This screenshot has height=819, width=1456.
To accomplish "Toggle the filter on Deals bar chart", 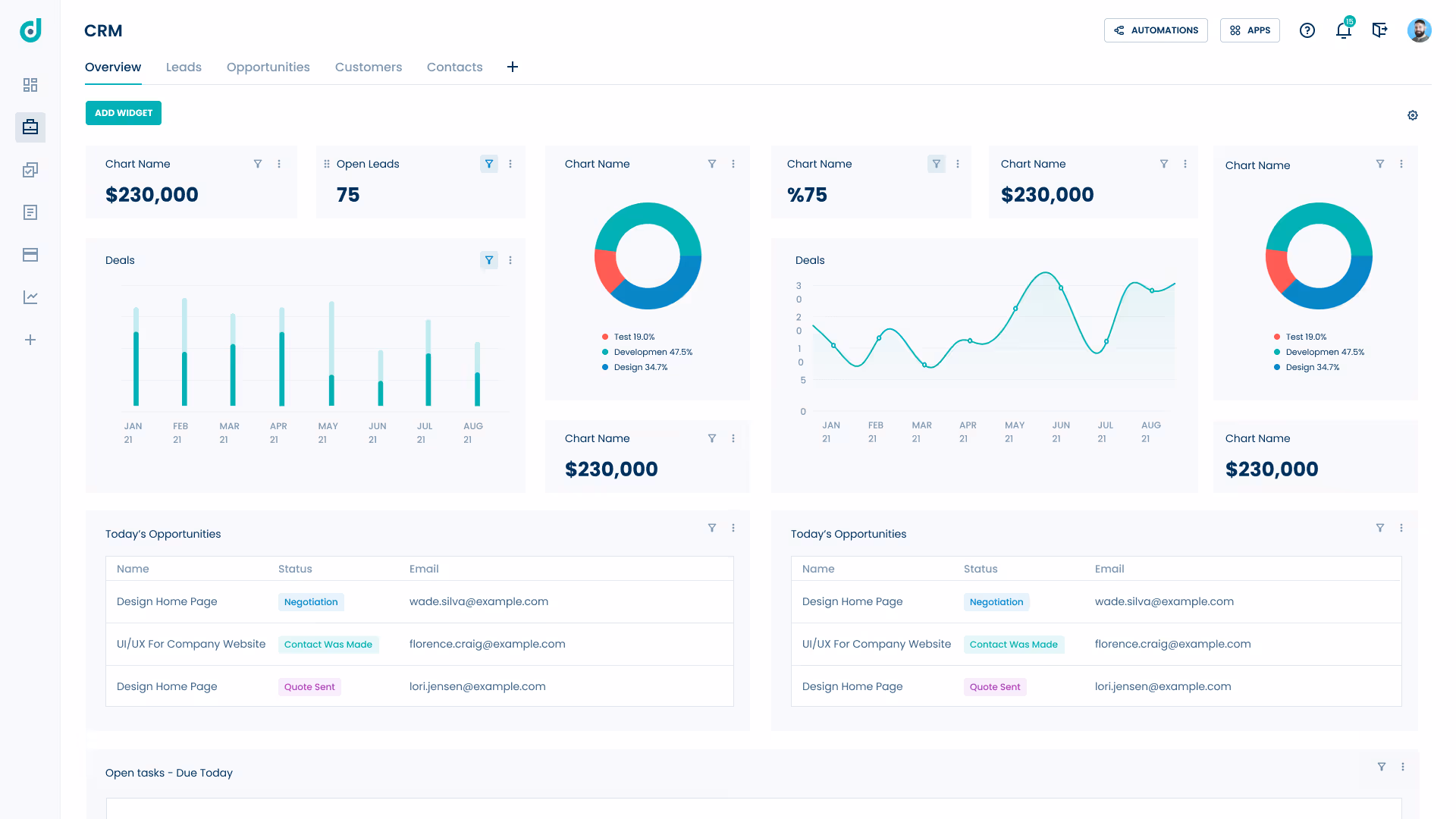I will click(x=489, y=260).
